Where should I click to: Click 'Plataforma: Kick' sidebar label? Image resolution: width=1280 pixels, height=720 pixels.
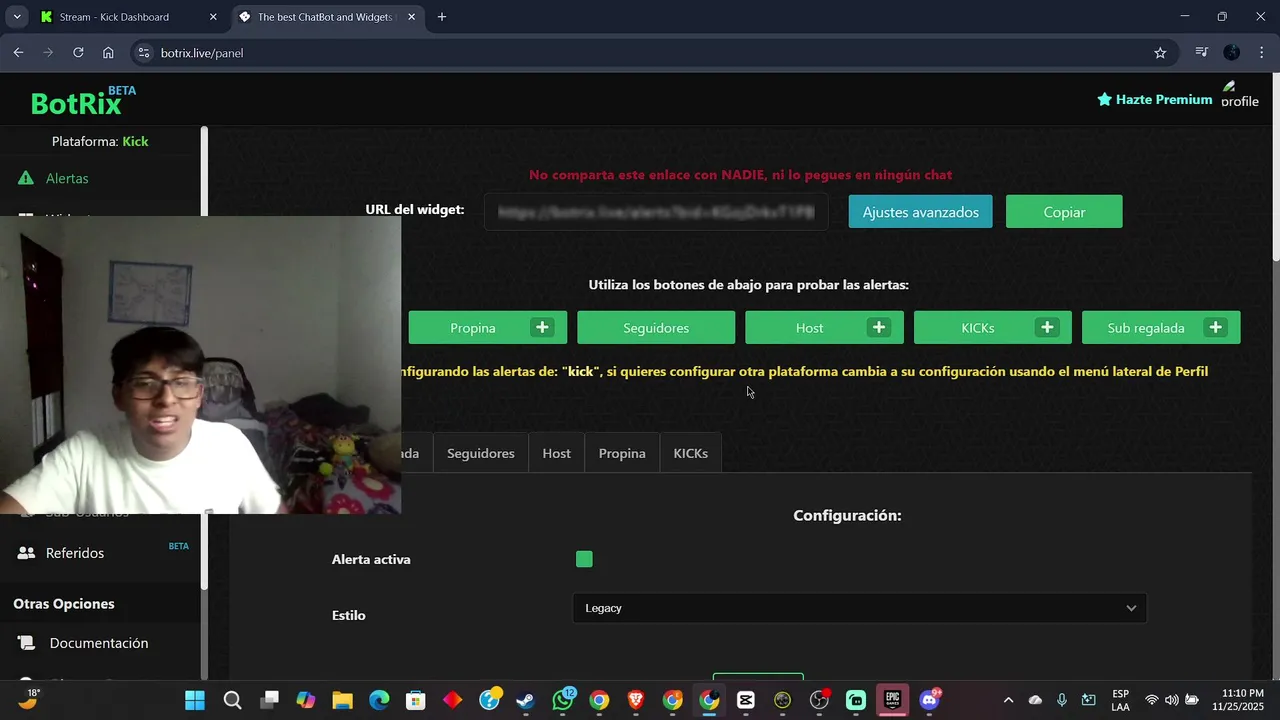[100, 141]
